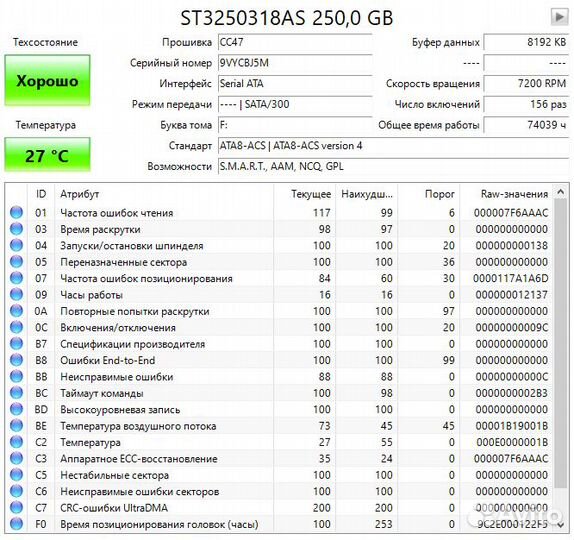Click the Скорость вращения field 7200 RPM
Screen dimensions: 574x540
[x=526, y=84]
